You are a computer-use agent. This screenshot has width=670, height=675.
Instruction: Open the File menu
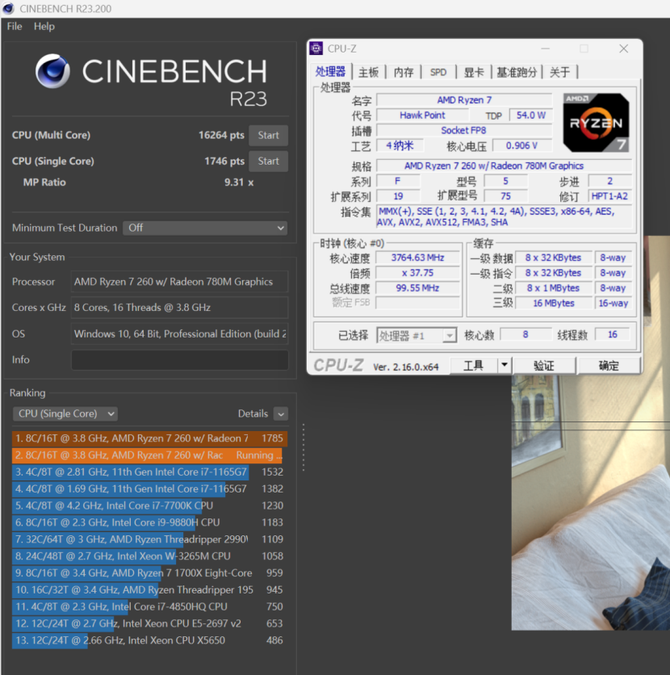click(x=15, y=26)
